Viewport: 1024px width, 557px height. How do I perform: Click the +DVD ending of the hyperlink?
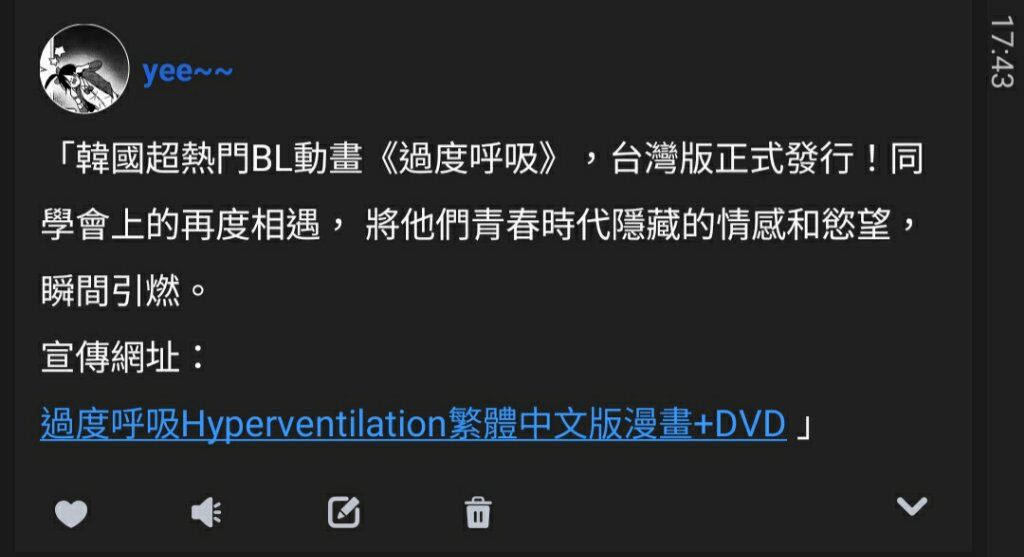[739, 424]
